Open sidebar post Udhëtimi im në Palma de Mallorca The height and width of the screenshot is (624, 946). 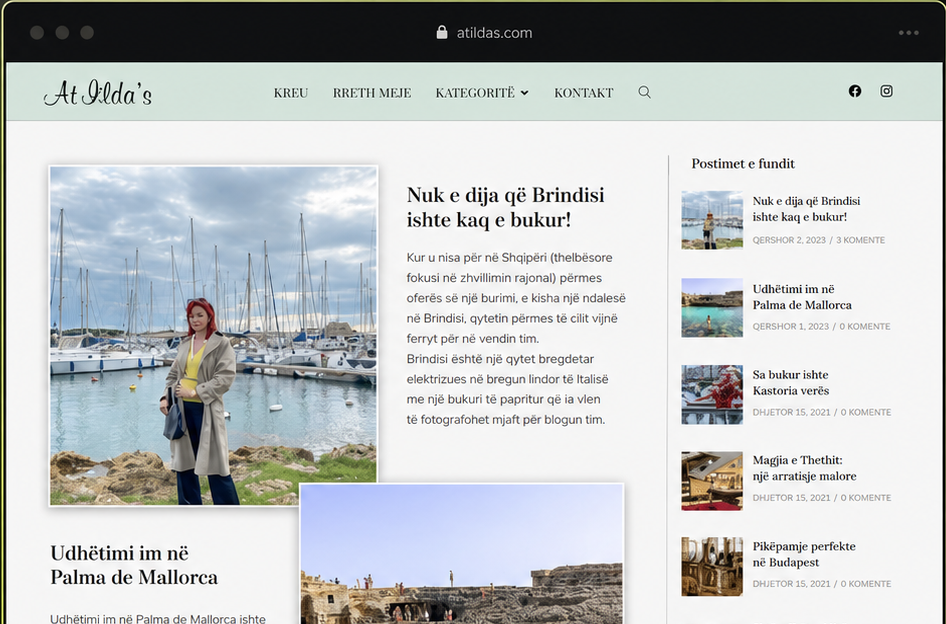pyautogui.click(x=802, y=297)
